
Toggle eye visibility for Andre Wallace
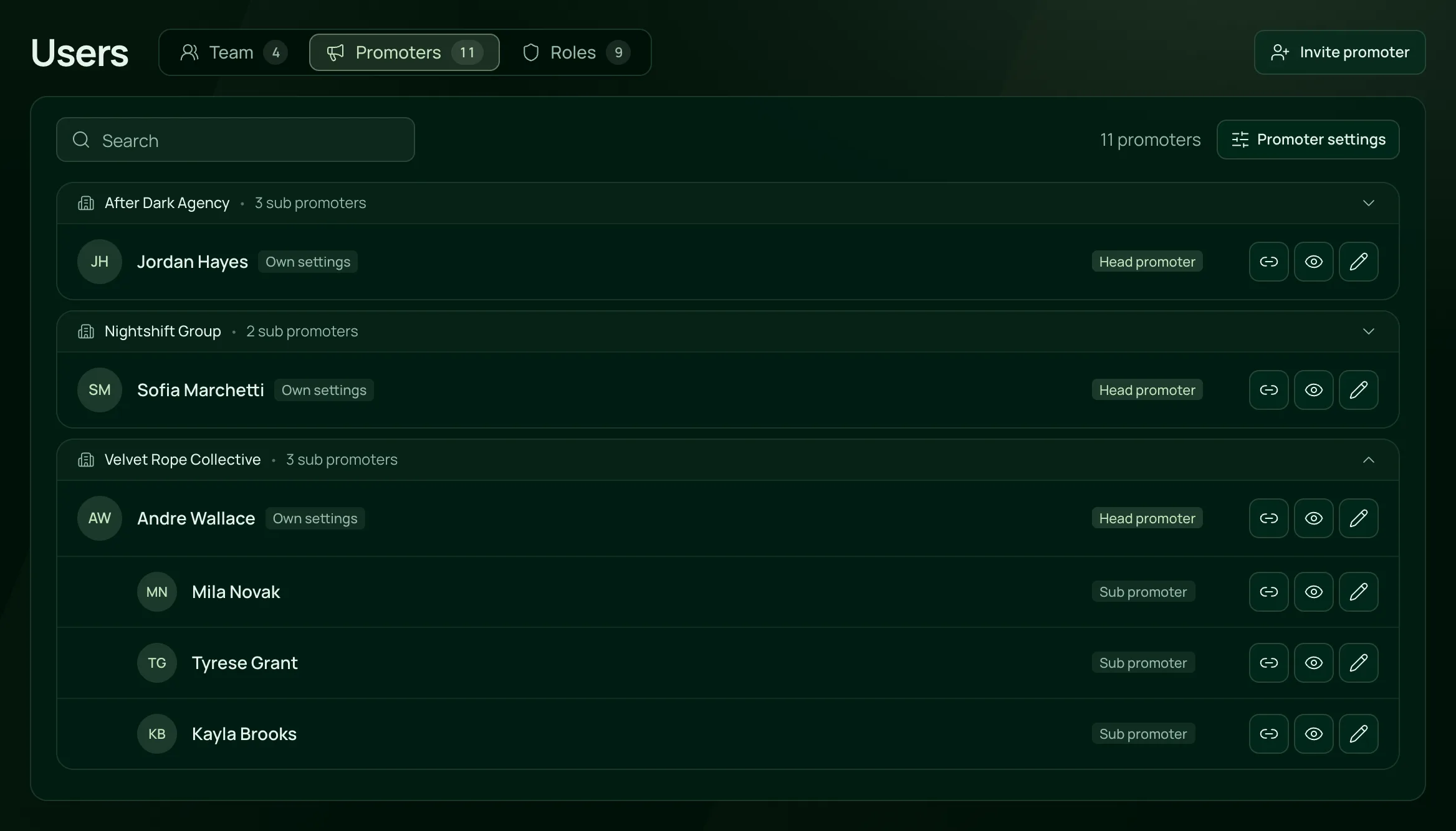pyautogui.click(x=1313, y=518)
